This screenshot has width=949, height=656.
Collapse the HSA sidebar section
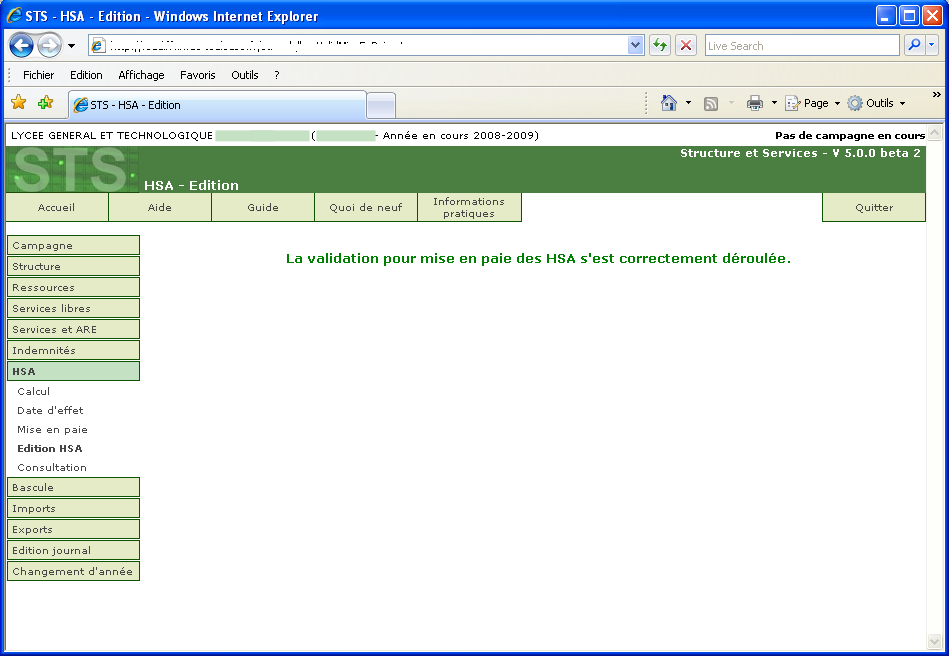tap(73, 371)
